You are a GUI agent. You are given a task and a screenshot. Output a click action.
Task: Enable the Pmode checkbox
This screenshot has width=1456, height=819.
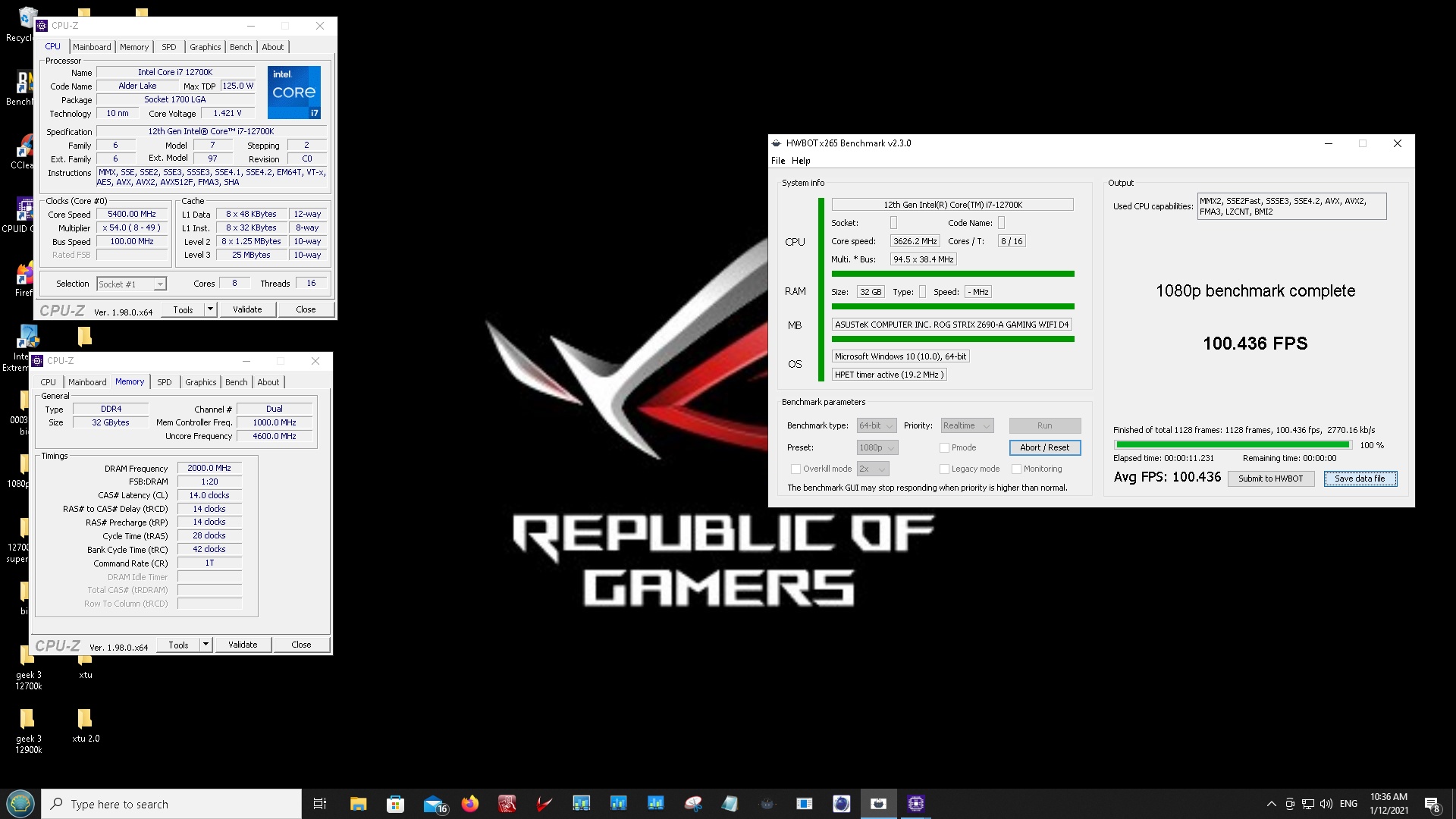944,447
